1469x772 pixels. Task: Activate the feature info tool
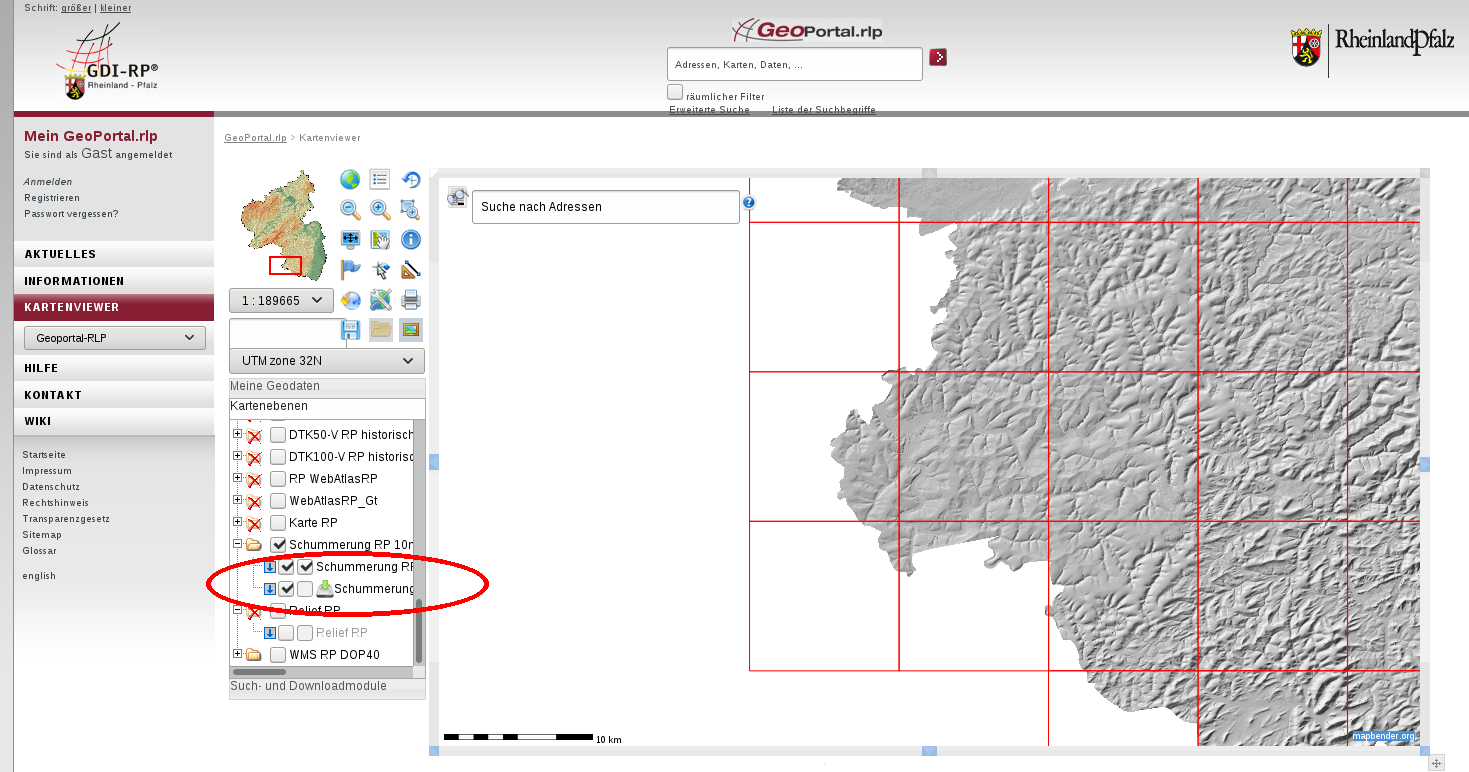tap(410, 239)
